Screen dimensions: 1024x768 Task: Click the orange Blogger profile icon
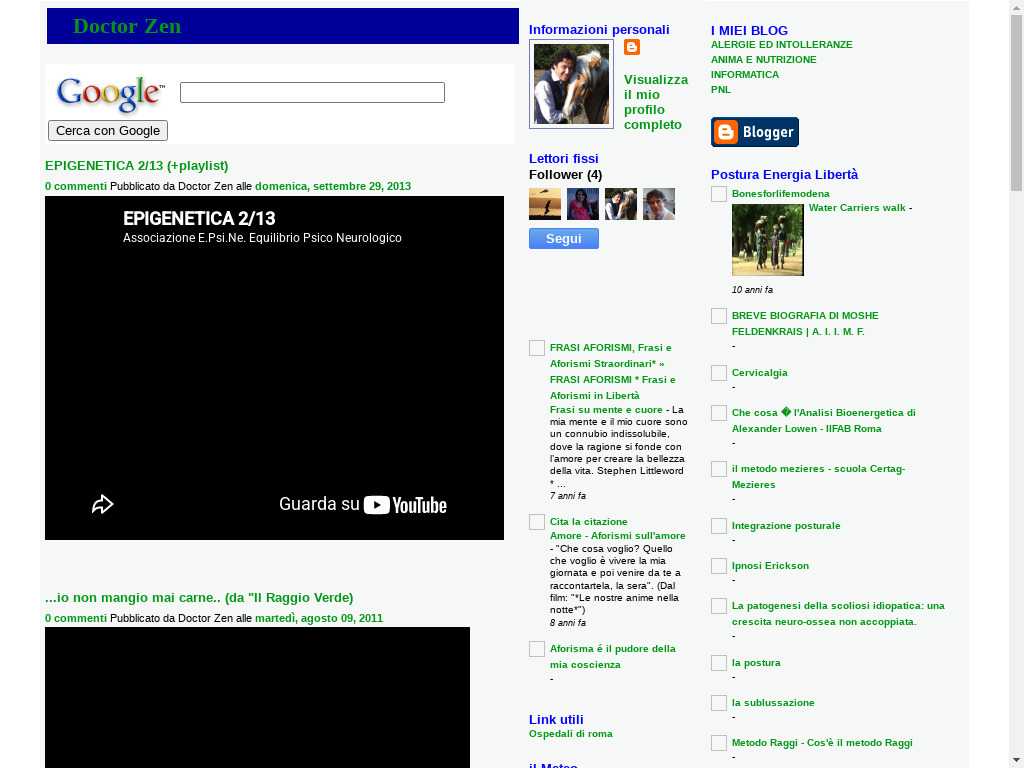point(632,47)
